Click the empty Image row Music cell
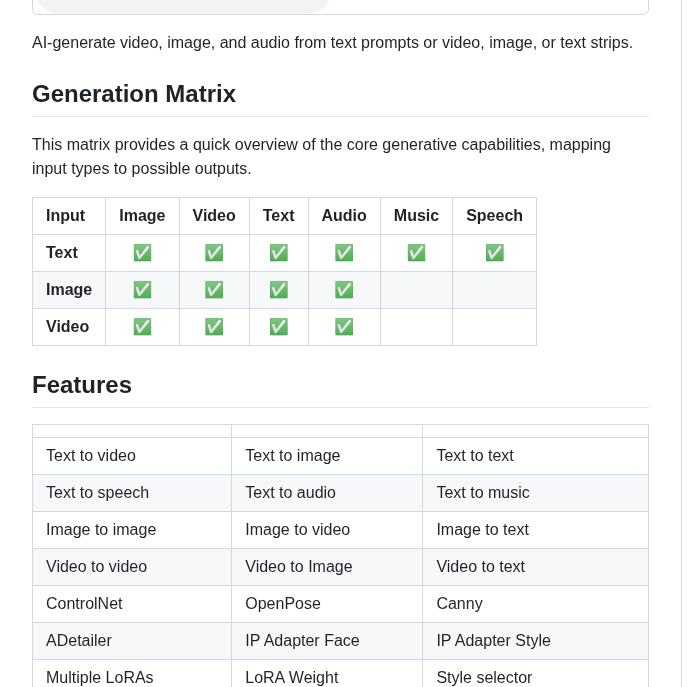 pos(416,290)
